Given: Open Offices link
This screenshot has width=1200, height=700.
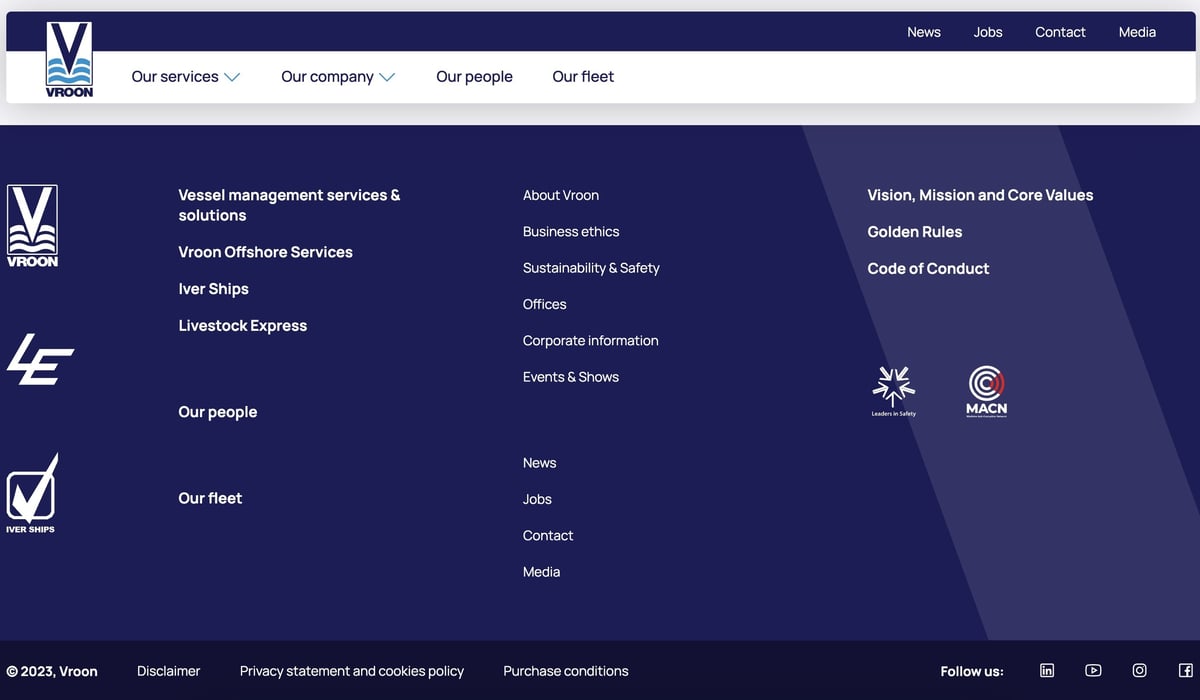Looking at the screenshot, I should (x=544, y=304).
